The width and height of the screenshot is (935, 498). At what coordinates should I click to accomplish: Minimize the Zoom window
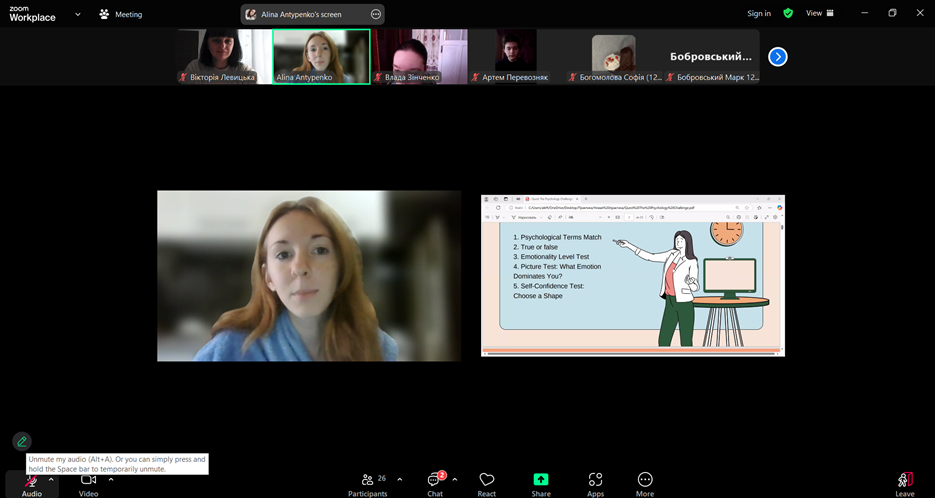[865, 13]
